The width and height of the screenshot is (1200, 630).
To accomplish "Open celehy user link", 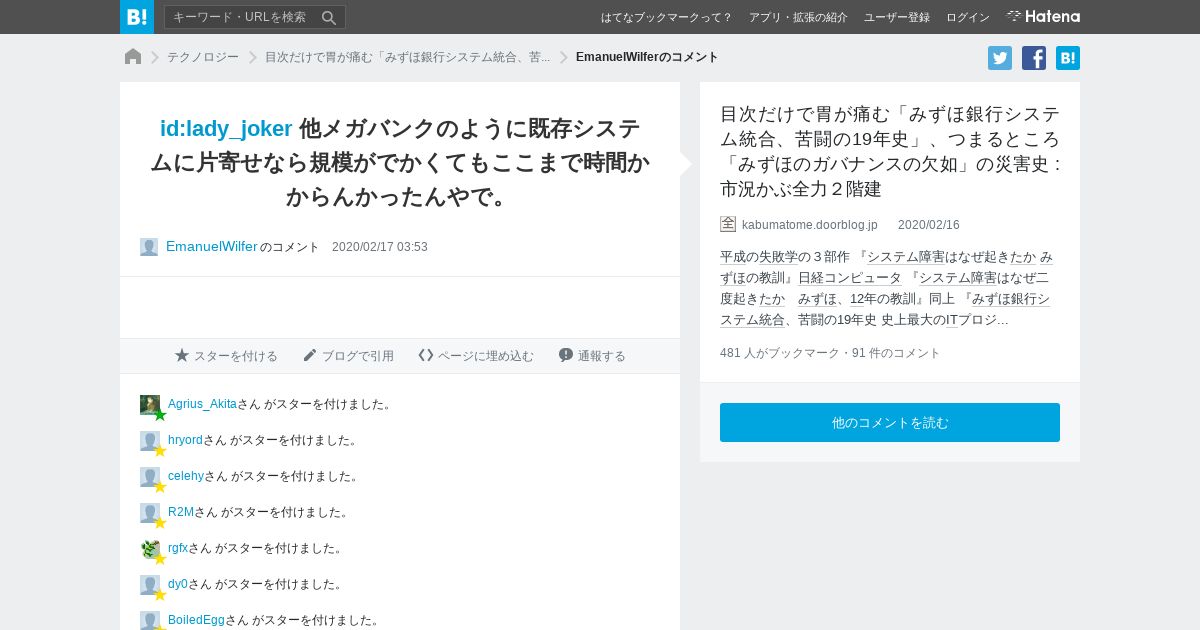I will [186, 476].
